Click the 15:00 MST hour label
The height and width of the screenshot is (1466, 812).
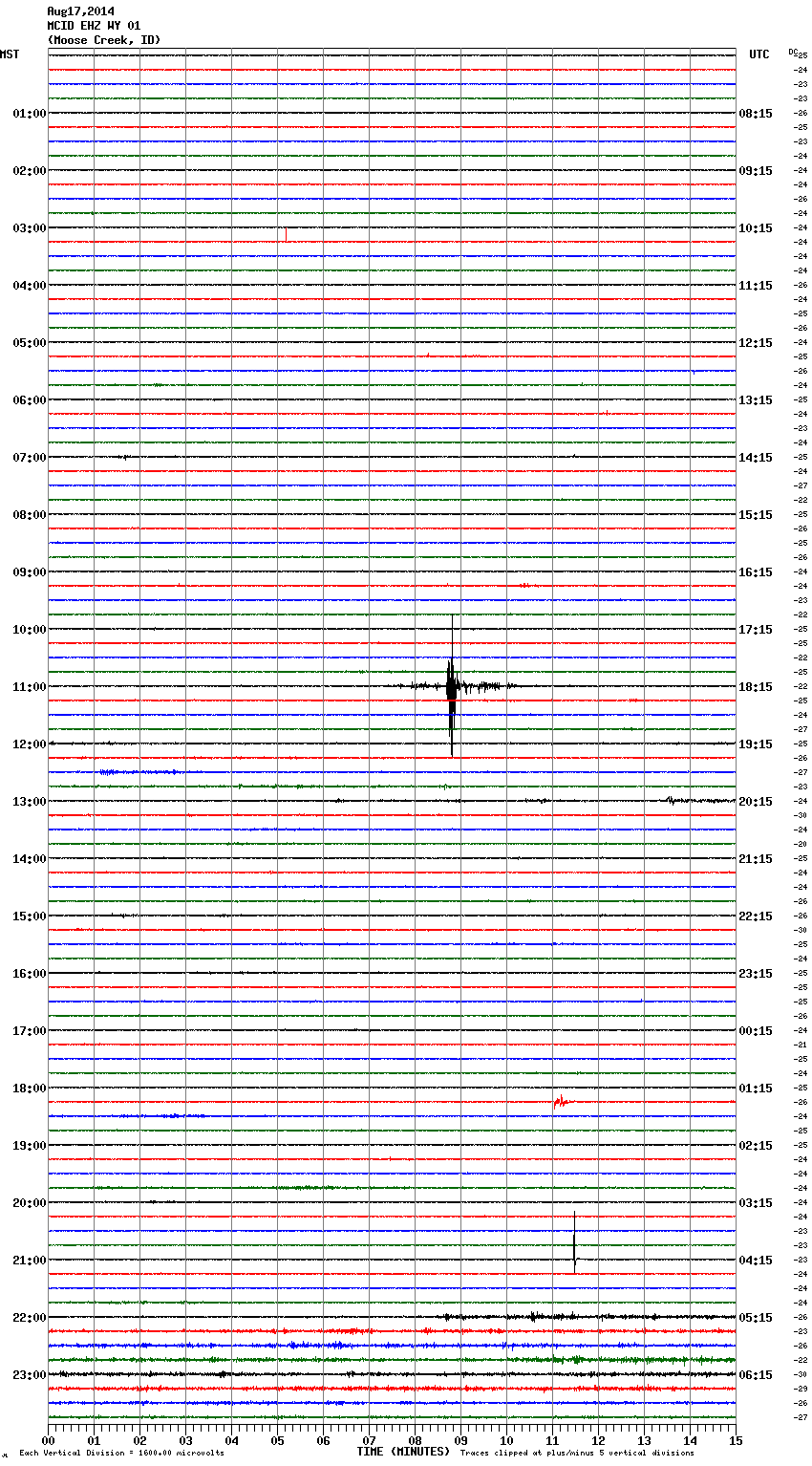tap(29, 916)
